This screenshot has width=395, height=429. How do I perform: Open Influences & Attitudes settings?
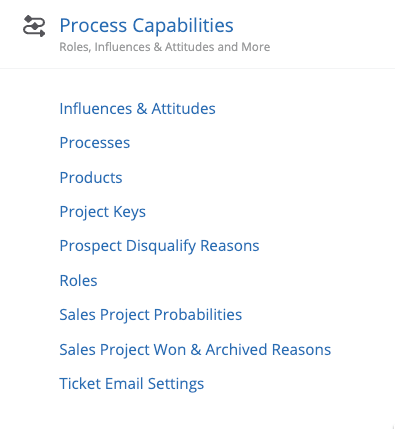click(x=137, y=109)
